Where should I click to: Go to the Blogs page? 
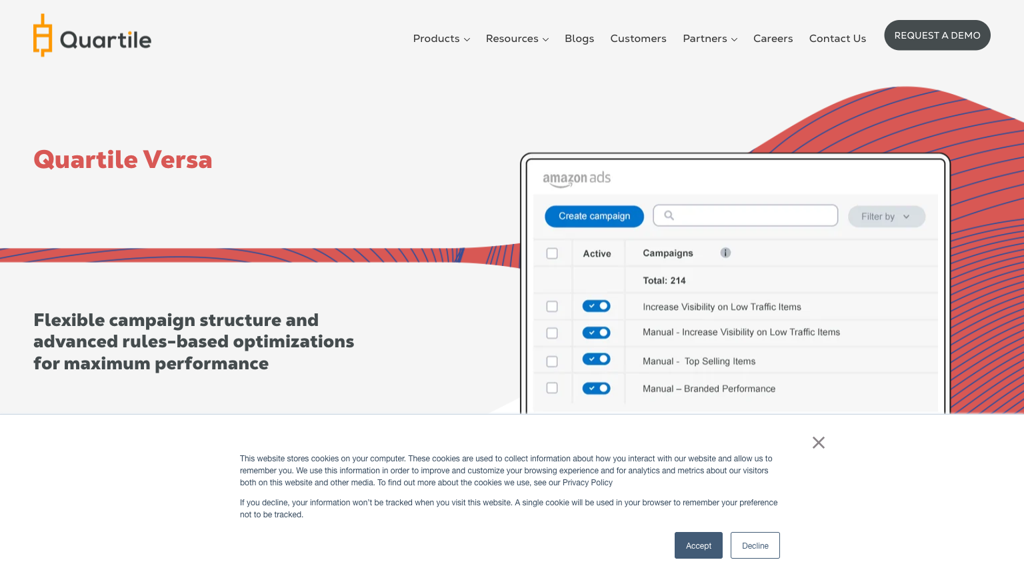point(579,39)
